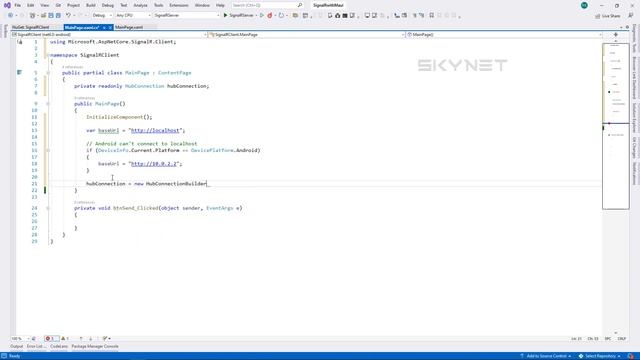640x360 pixels.
Task: Click the class indicator icon on line 5
Action: coord(19,72)
